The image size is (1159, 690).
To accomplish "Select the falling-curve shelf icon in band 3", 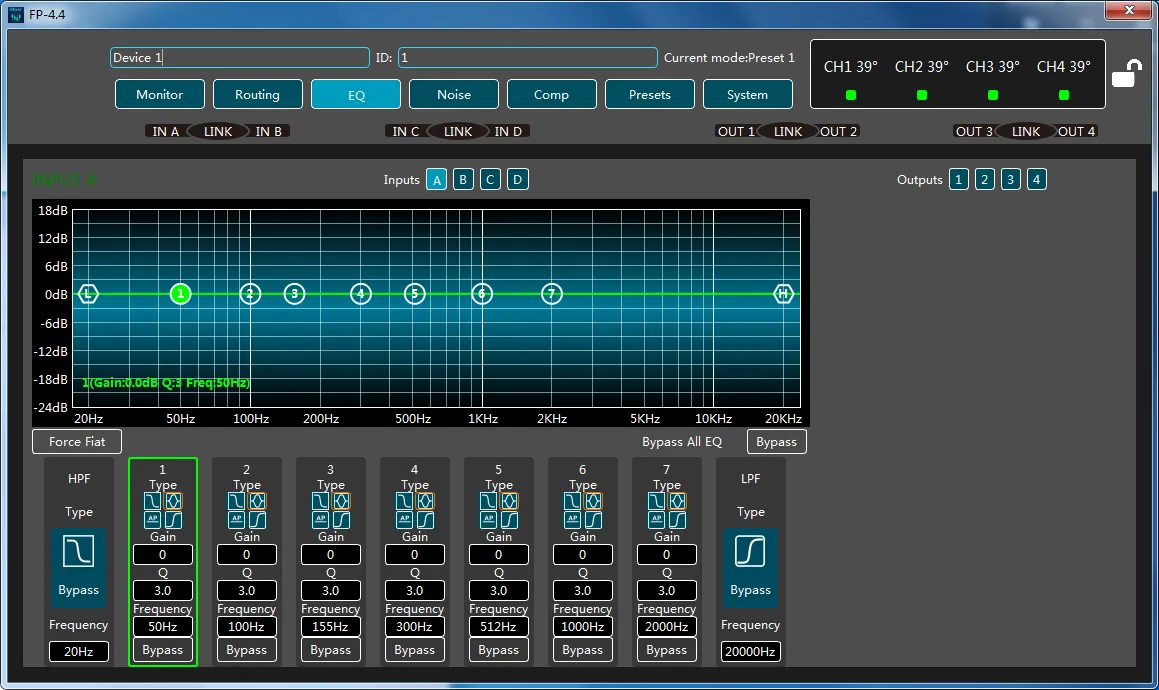I will pyautogui.click(x=320, y=500).
